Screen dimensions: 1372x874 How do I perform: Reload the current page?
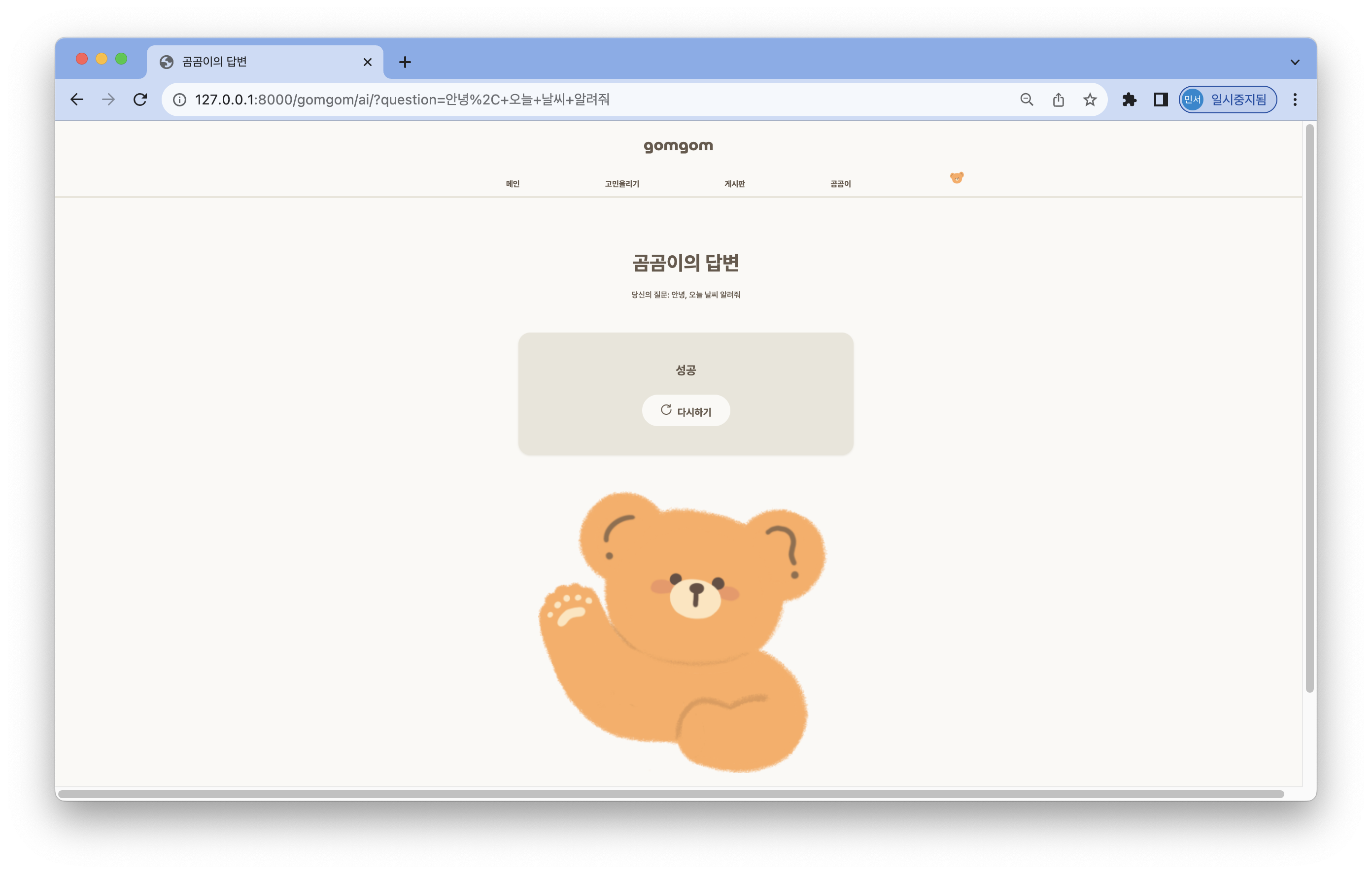(140, 100)
